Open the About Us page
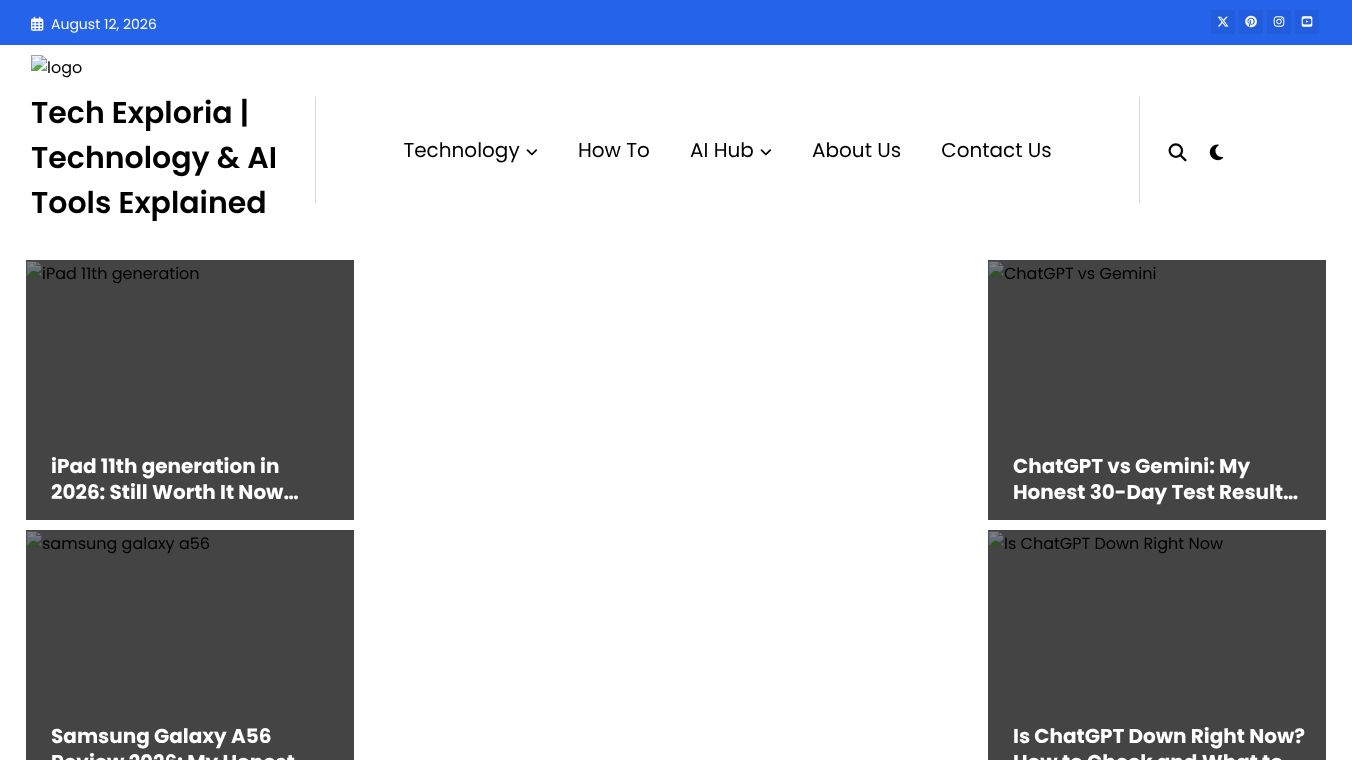 pos(856,150)
